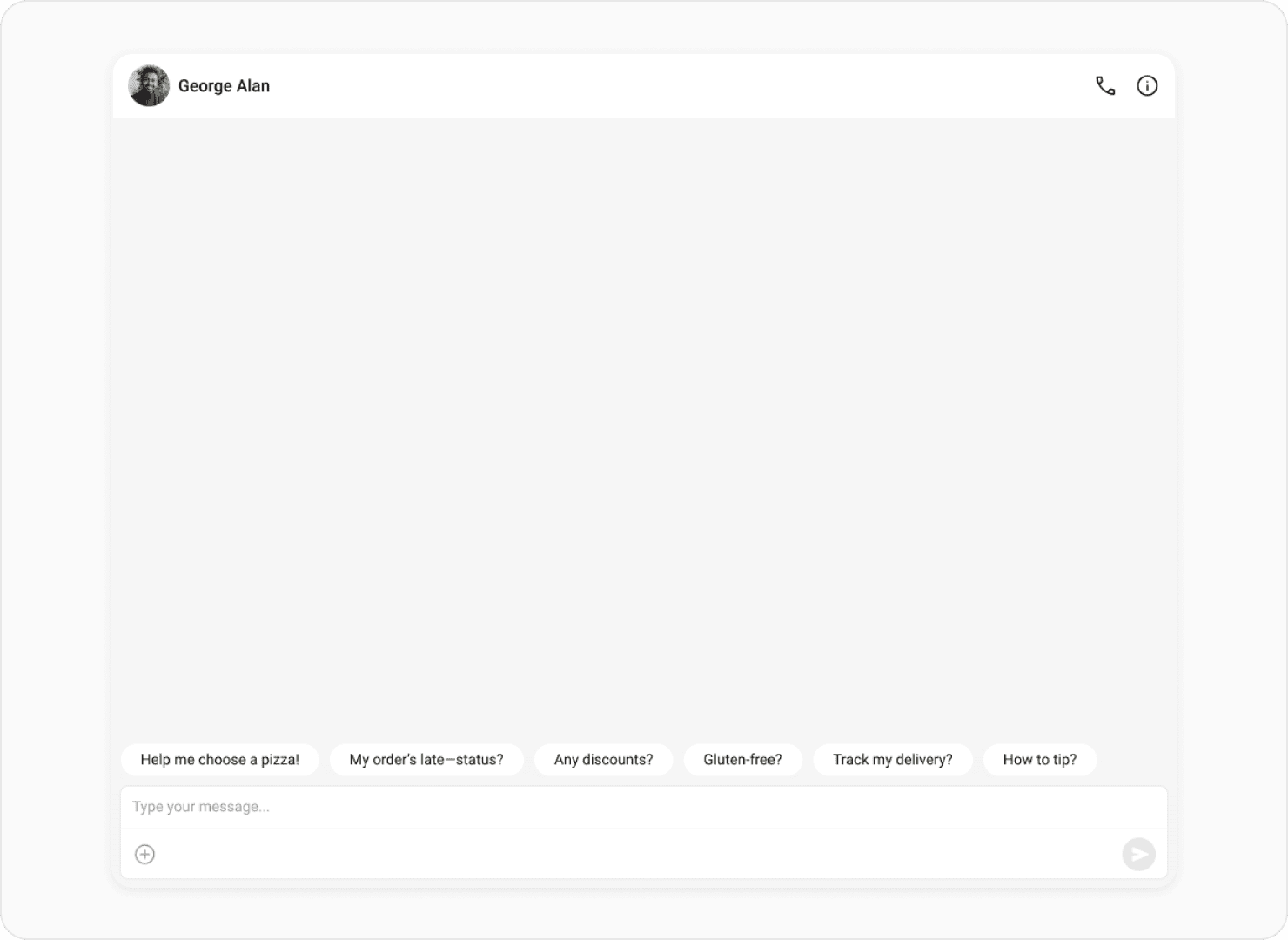Image resolution: width=1288 pixels, height=940 pixels.
Task: Ask about discounts using the suggestion chip
Action: pos(603,760)
